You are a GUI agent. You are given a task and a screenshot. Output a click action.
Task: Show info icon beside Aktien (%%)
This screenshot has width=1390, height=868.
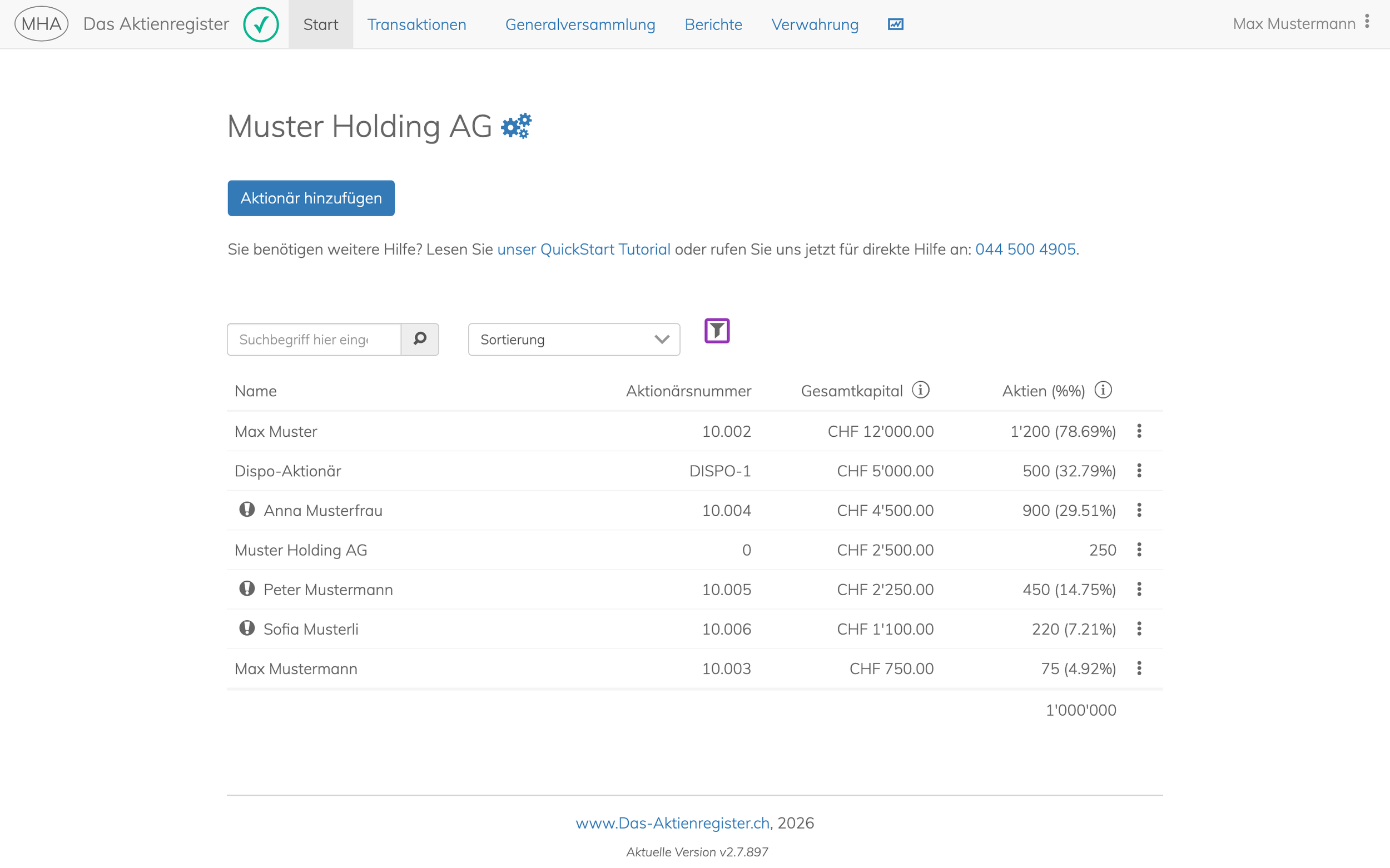point(1103,390)
